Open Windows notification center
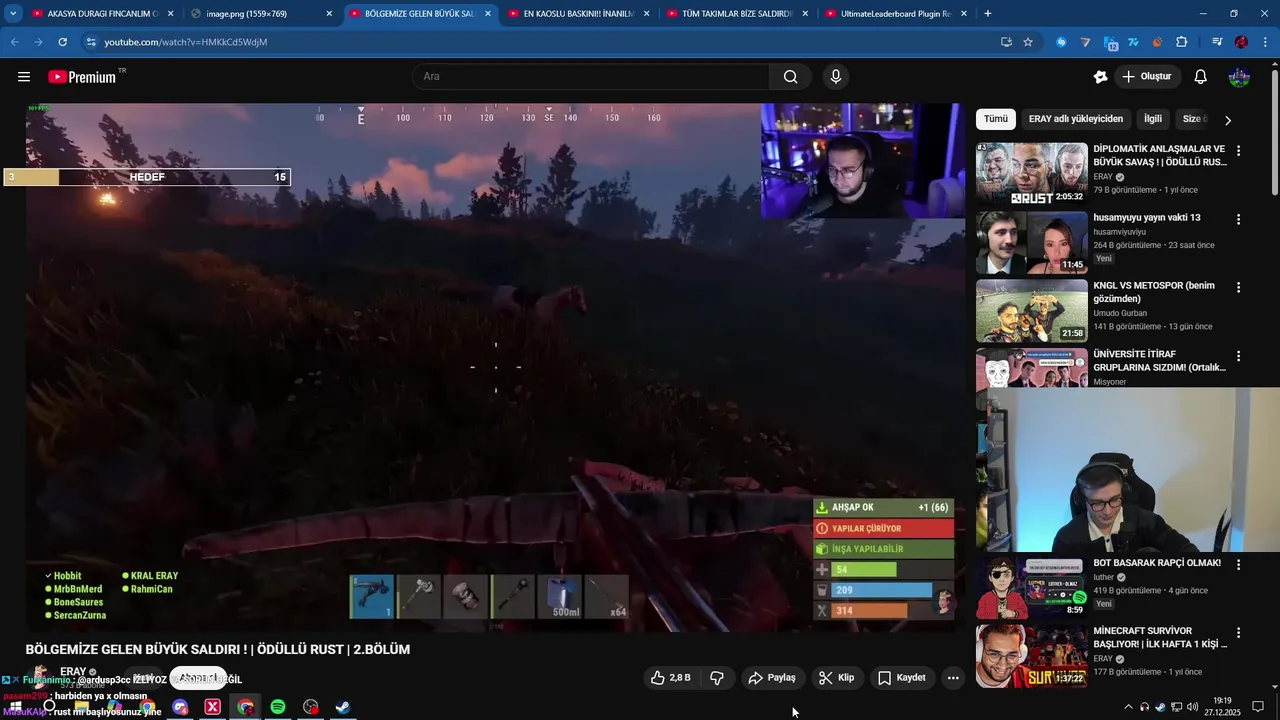The image size is (1280, 720). (x=1258, y=707)
